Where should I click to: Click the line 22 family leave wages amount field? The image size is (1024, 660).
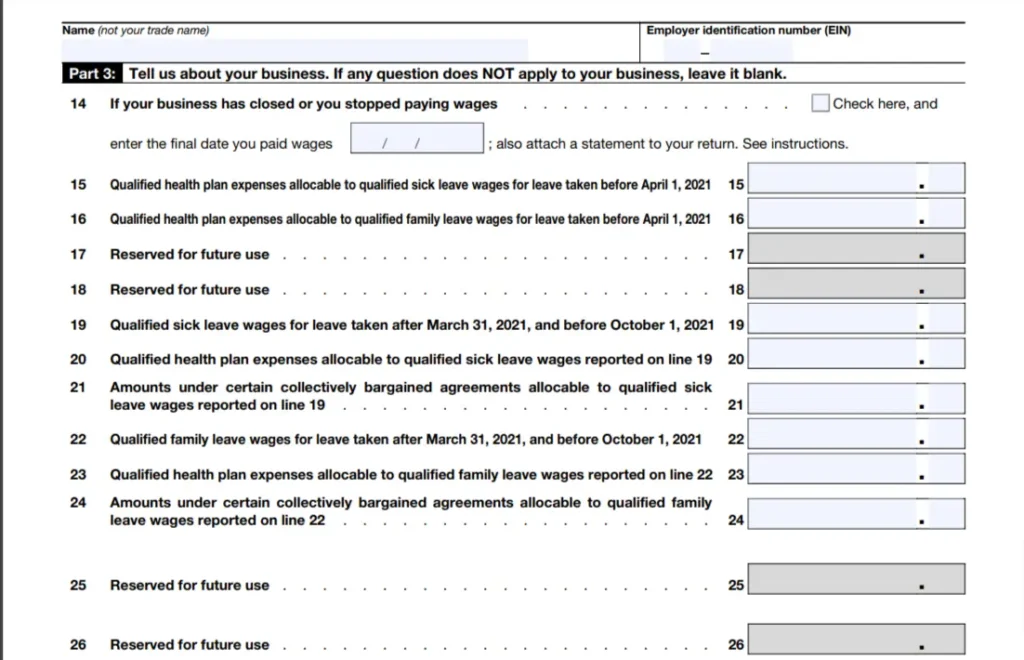(832, 433)
